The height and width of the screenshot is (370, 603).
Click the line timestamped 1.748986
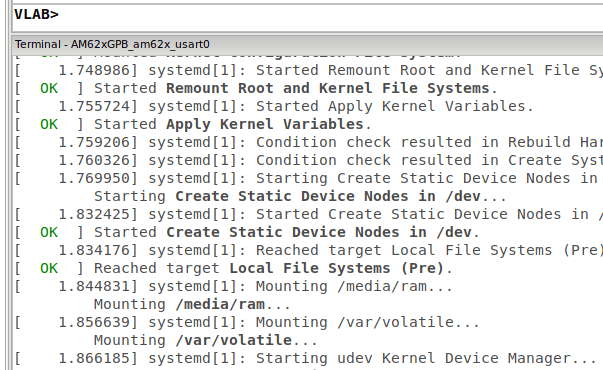click(308, 71)
